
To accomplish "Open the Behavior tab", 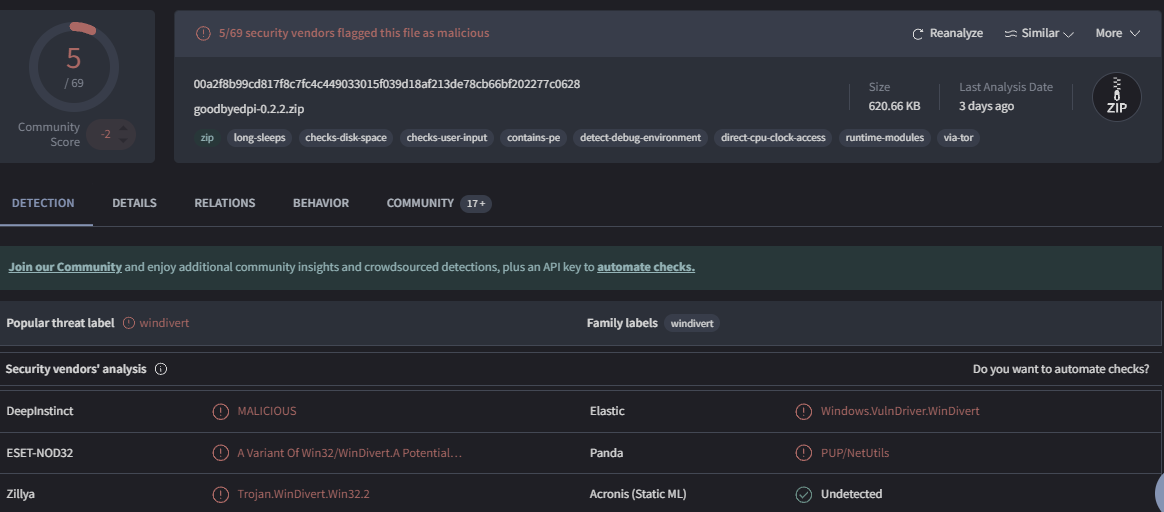I will (321, 203).
